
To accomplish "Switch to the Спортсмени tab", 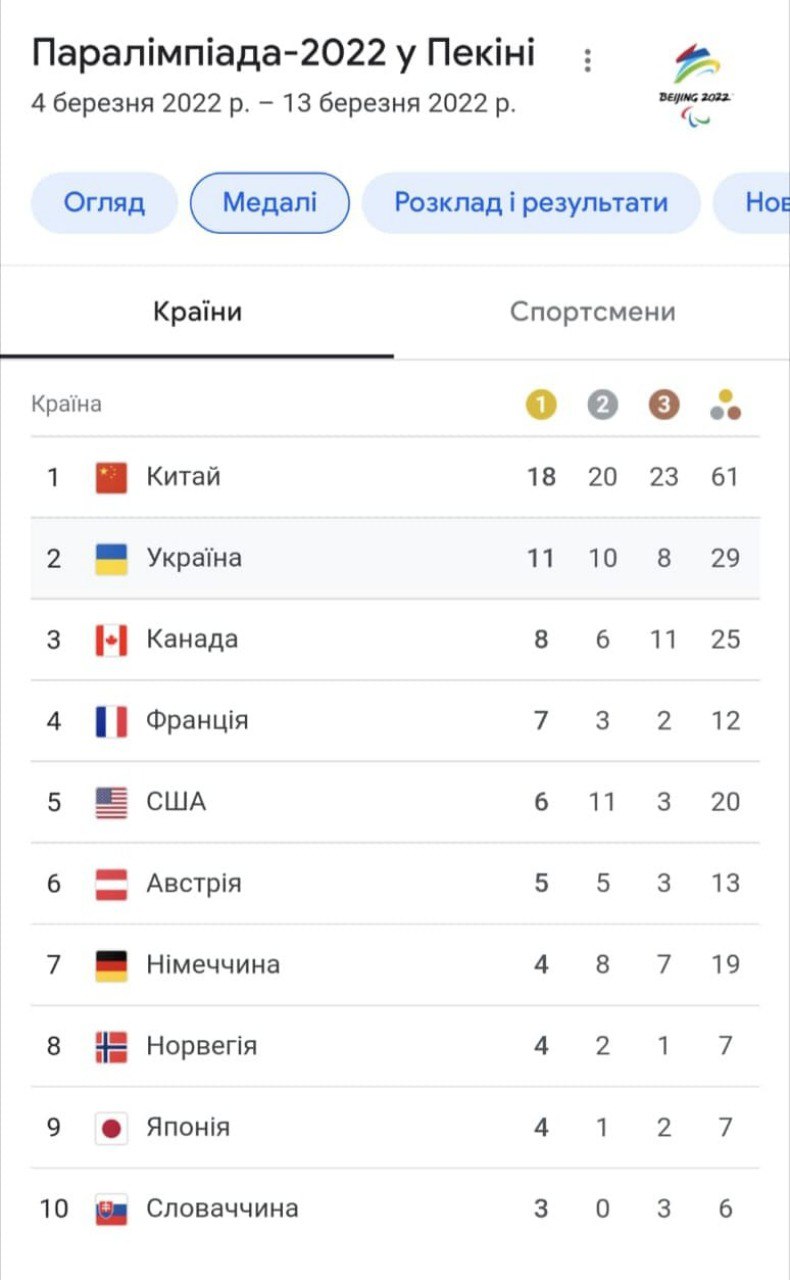I will [x=592, y=312].
